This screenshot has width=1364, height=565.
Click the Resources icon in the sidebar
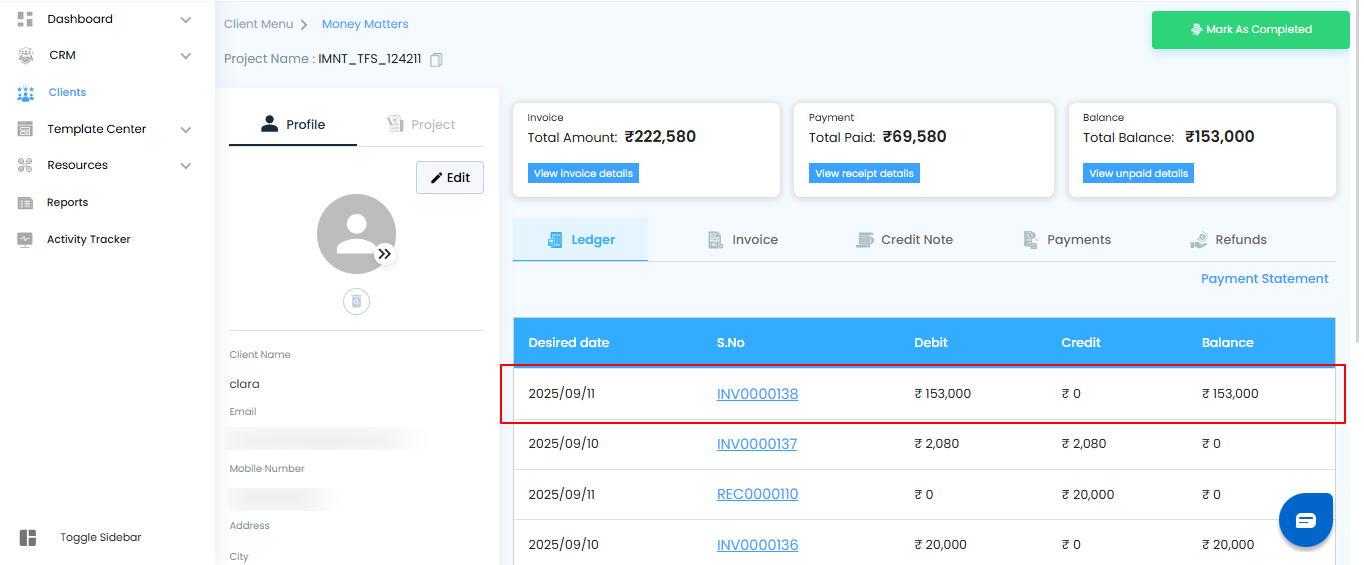click(26, 166)
